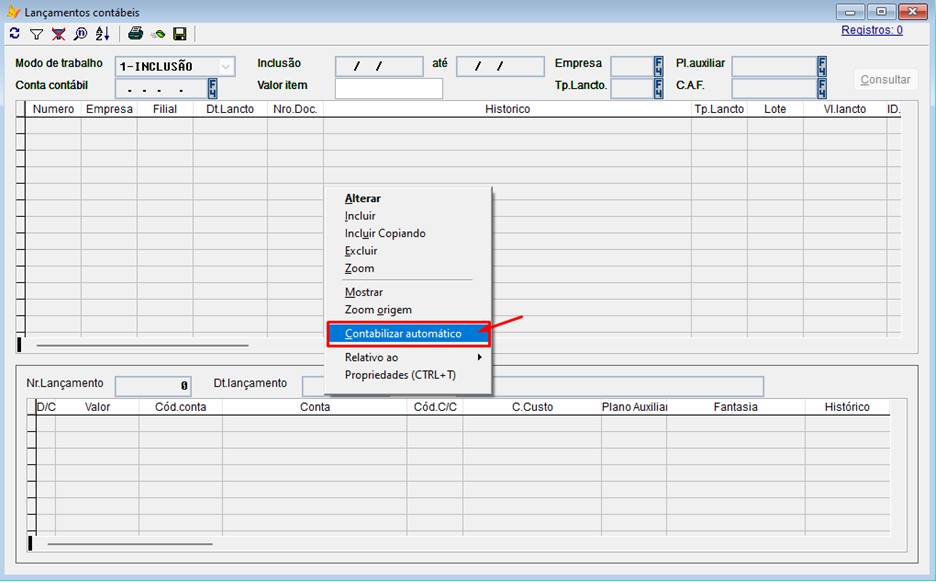The height and width of the screenshot is (583, 936).
Task: Click the Registros: 0 link
Action: tap(871, 30)
